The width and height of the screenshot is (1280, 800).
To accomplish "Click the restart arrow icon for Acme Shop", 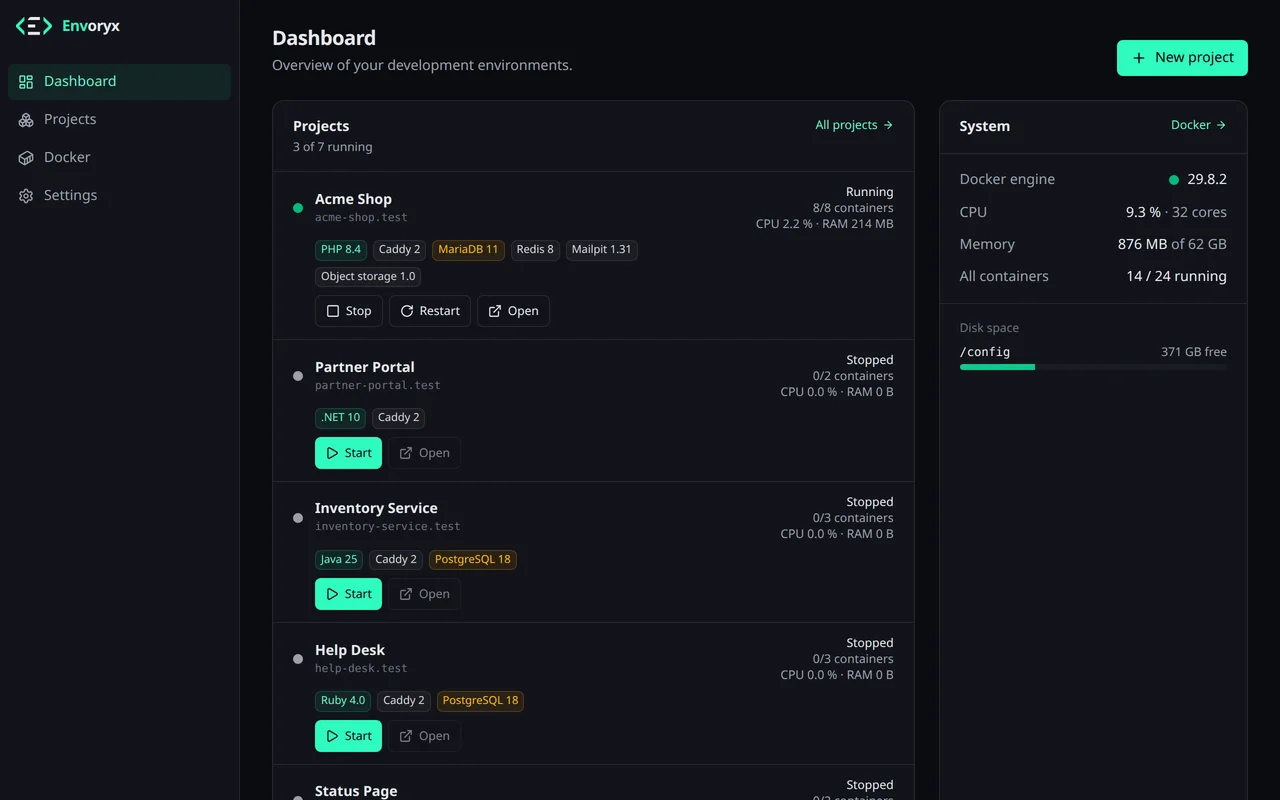I will click(x=407, y=311).
